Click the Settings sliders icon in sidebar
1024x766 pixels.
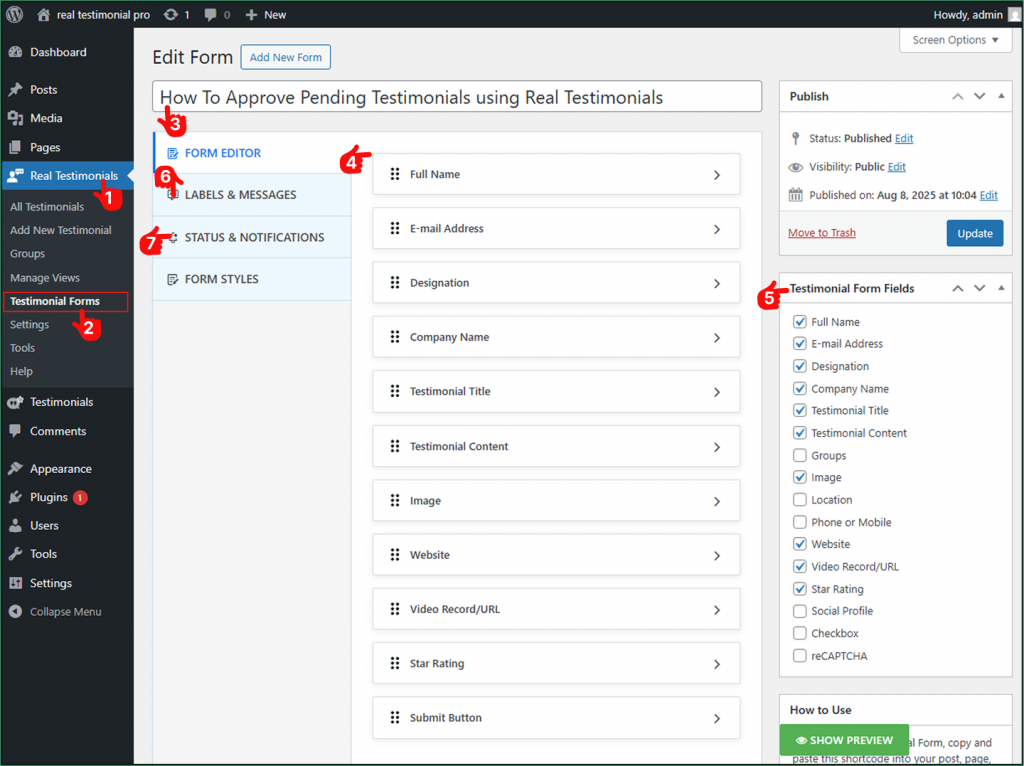[x=16, y=583]
